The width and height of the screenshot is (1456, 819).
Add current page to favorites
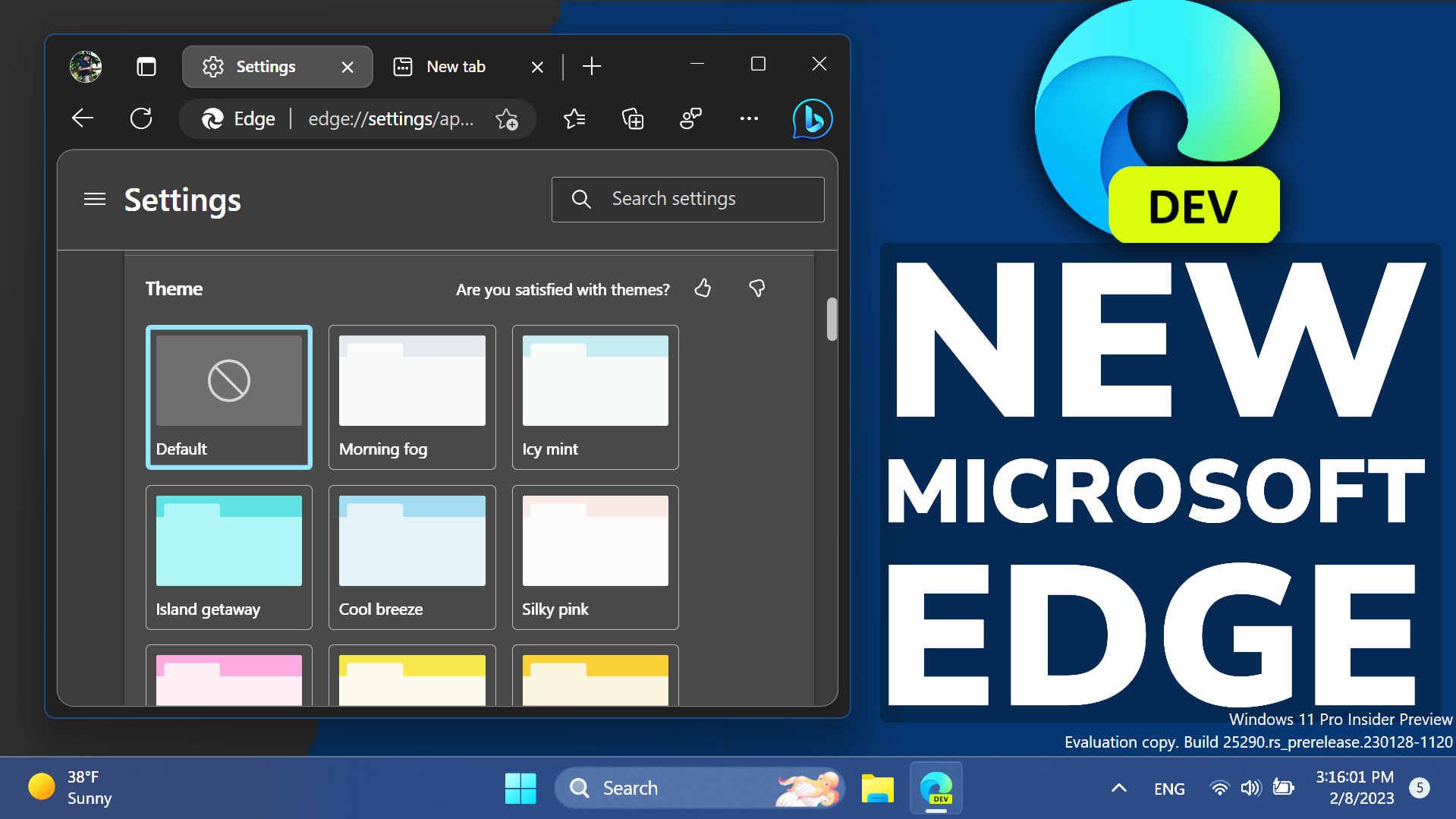(x=507, y=119)
